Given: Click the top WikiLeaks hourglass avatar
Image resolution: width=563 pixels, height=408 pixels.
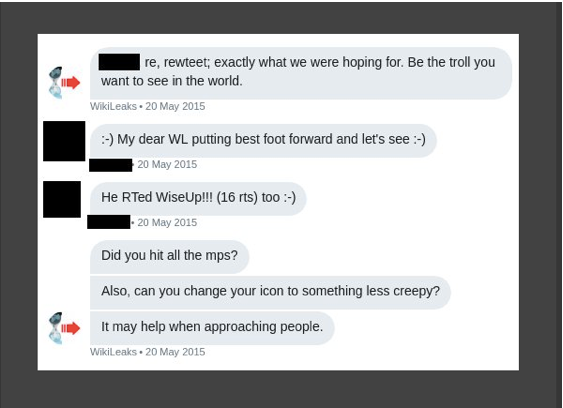Looking at the screenshot, I should 64,82.
